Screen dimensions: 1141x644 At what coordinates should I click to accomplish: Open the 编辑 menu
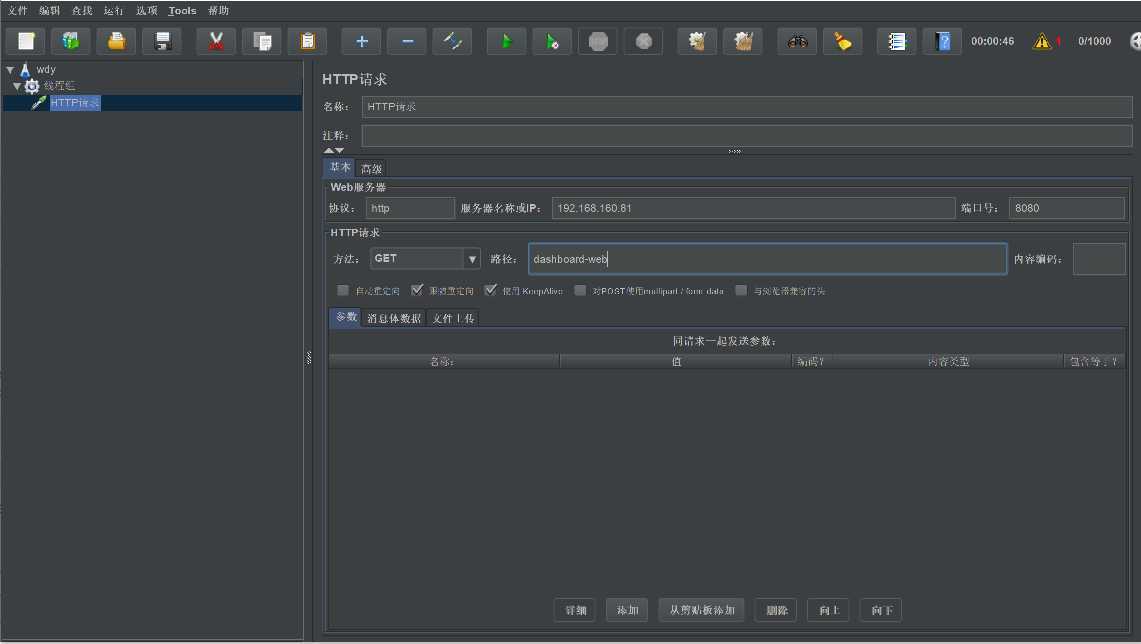tap(49, 11)
